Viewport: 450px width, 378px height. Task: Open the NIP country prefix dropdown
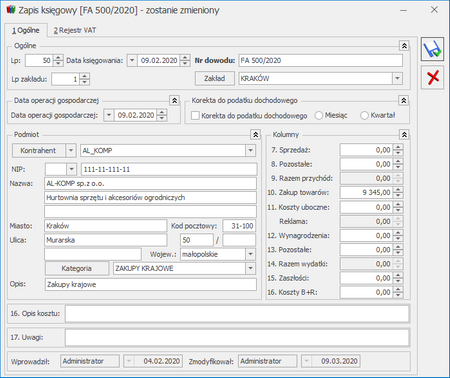tap(71, 169)
